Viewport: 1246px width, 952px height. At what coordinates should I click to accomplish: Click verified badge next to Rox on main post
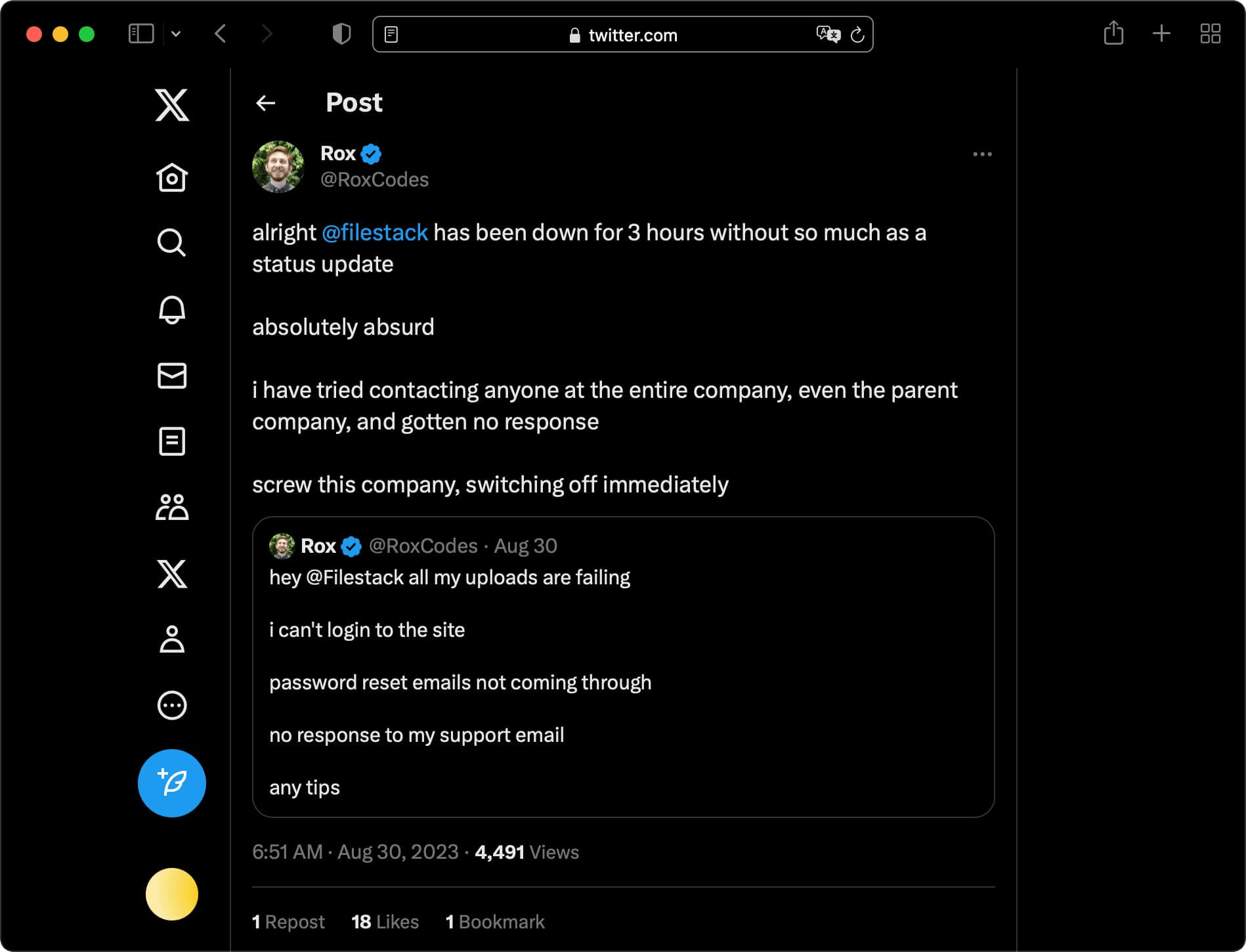tap(371, 154)
